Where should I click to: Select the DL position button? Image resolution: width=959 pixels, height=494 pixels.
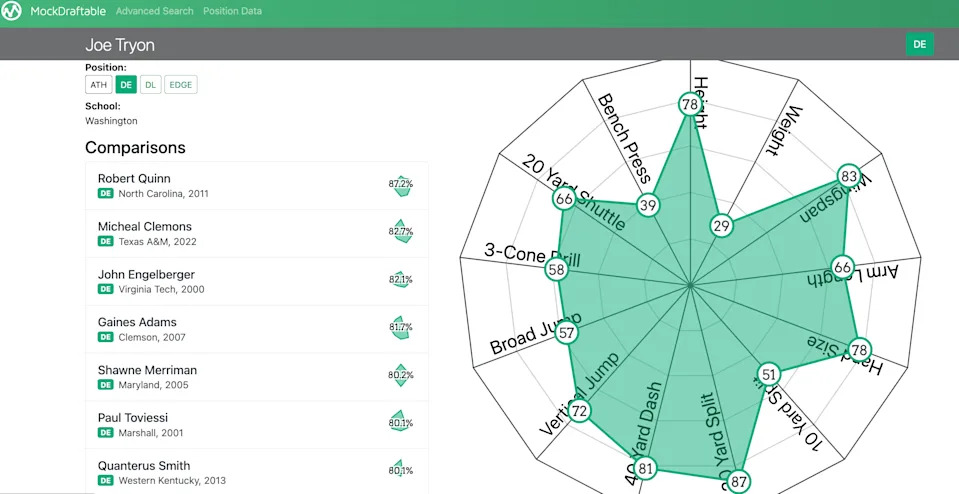tap(150, 85)
